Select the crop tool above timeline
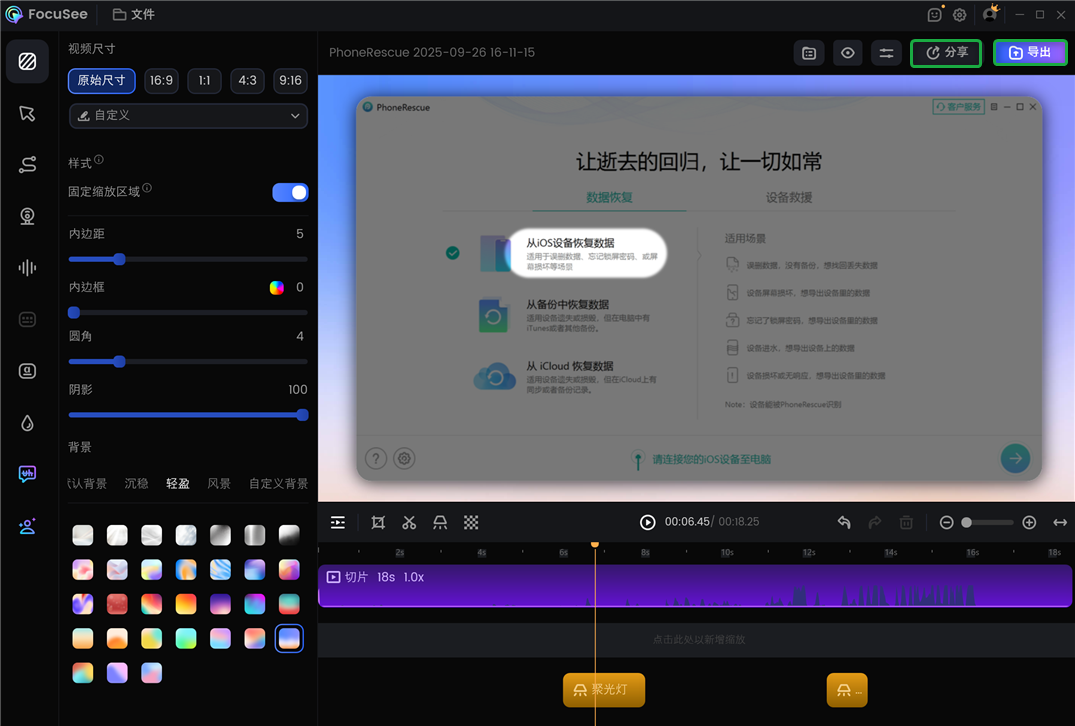The width and height of the screenshot is (1075, 726). (x=377, y=522)
